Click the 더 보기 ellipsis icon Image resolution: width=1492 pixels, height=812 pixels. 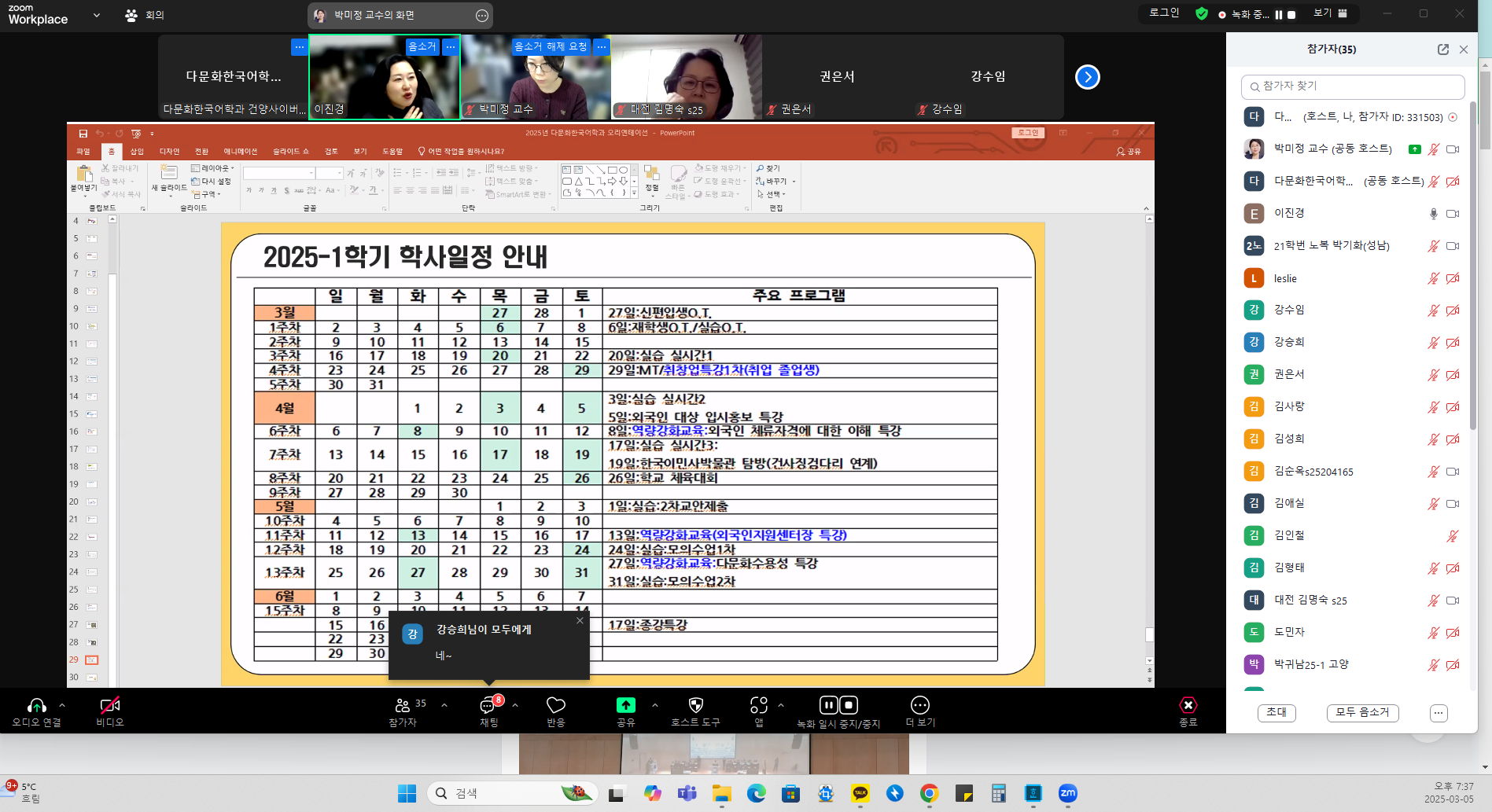919,705
